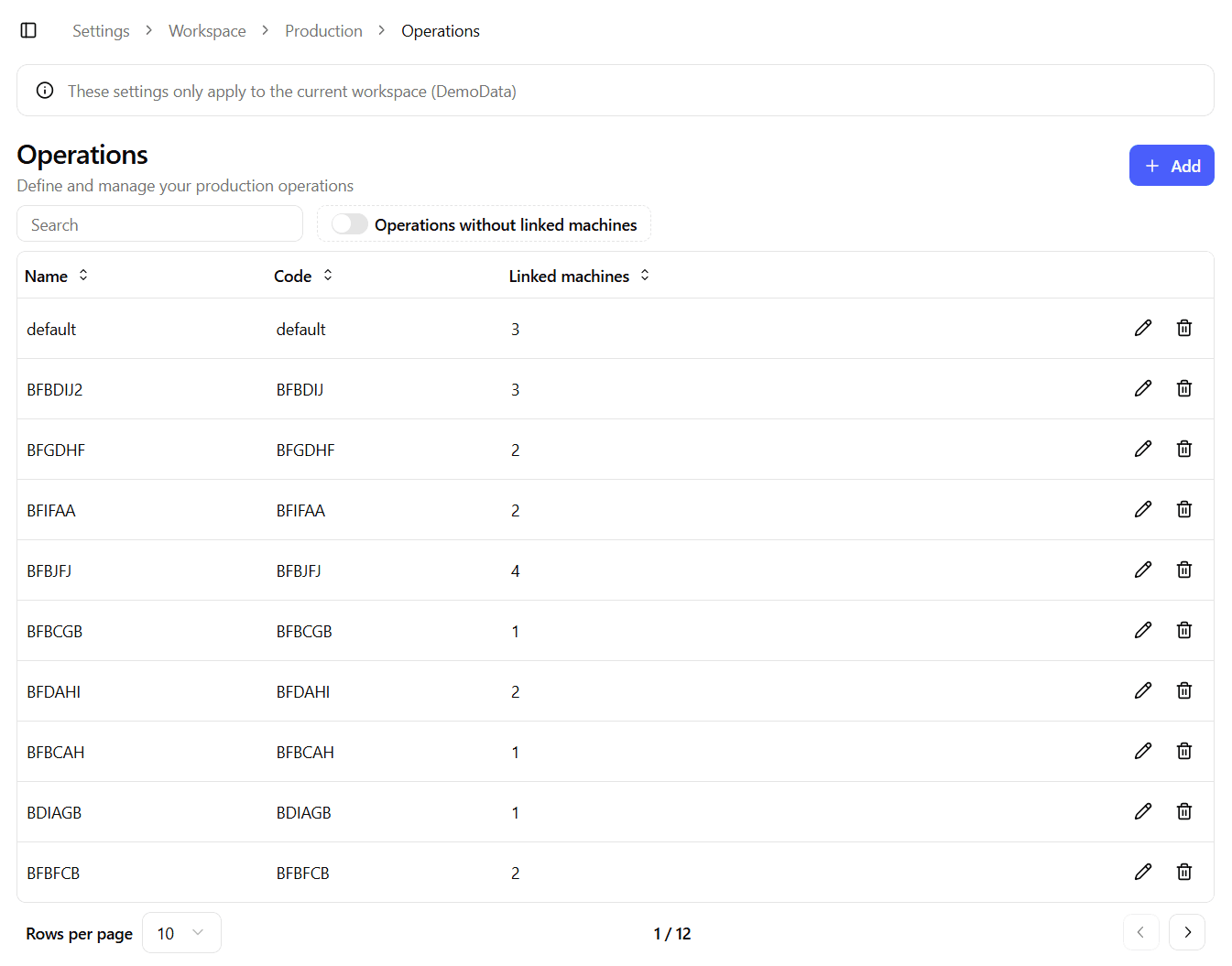Navigate to Workspace breadcrumb
Screen dimensions: 1232x966
pyautogui.click(x=207, y=31)
